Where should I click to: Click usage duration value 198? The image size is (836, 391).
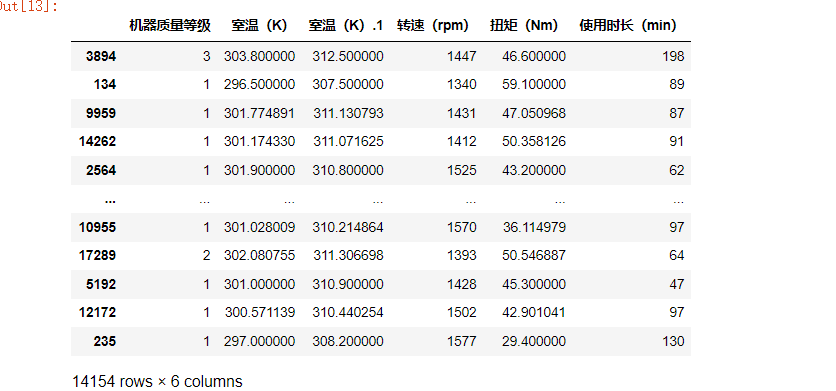673,57
